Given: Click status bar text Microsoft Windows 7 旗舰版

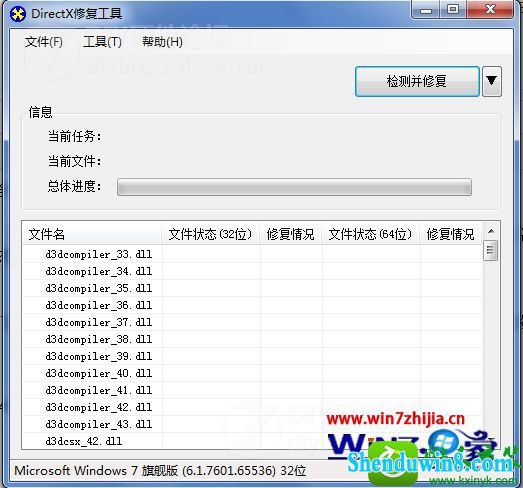Looking at the screenshot, I should click(96, 471).
